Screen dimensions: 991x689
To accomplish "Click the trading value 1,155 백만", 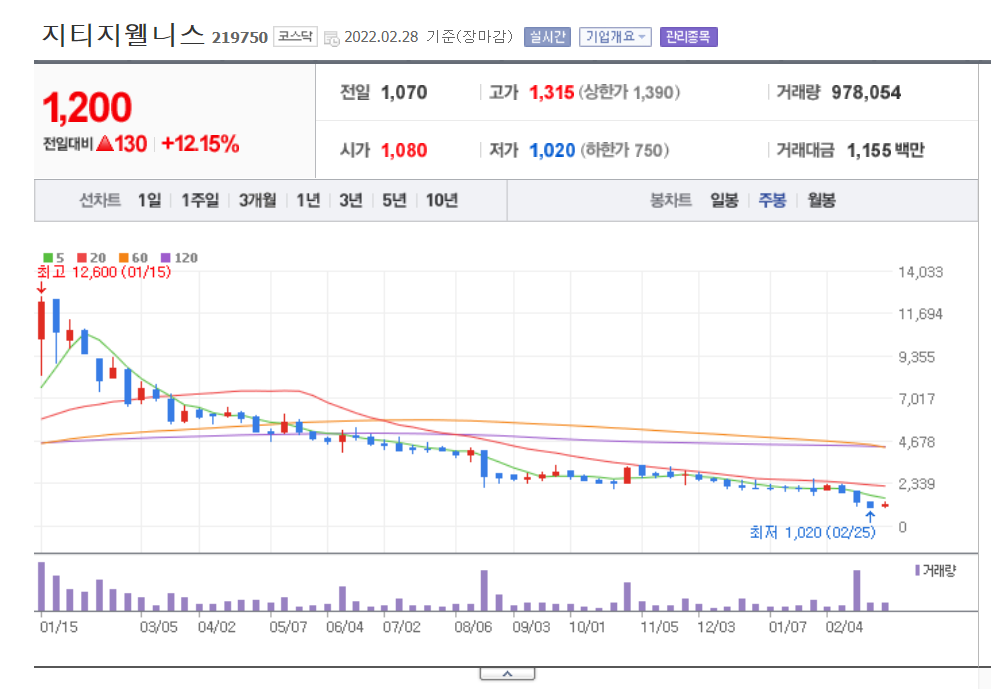I will pos(885,150).
